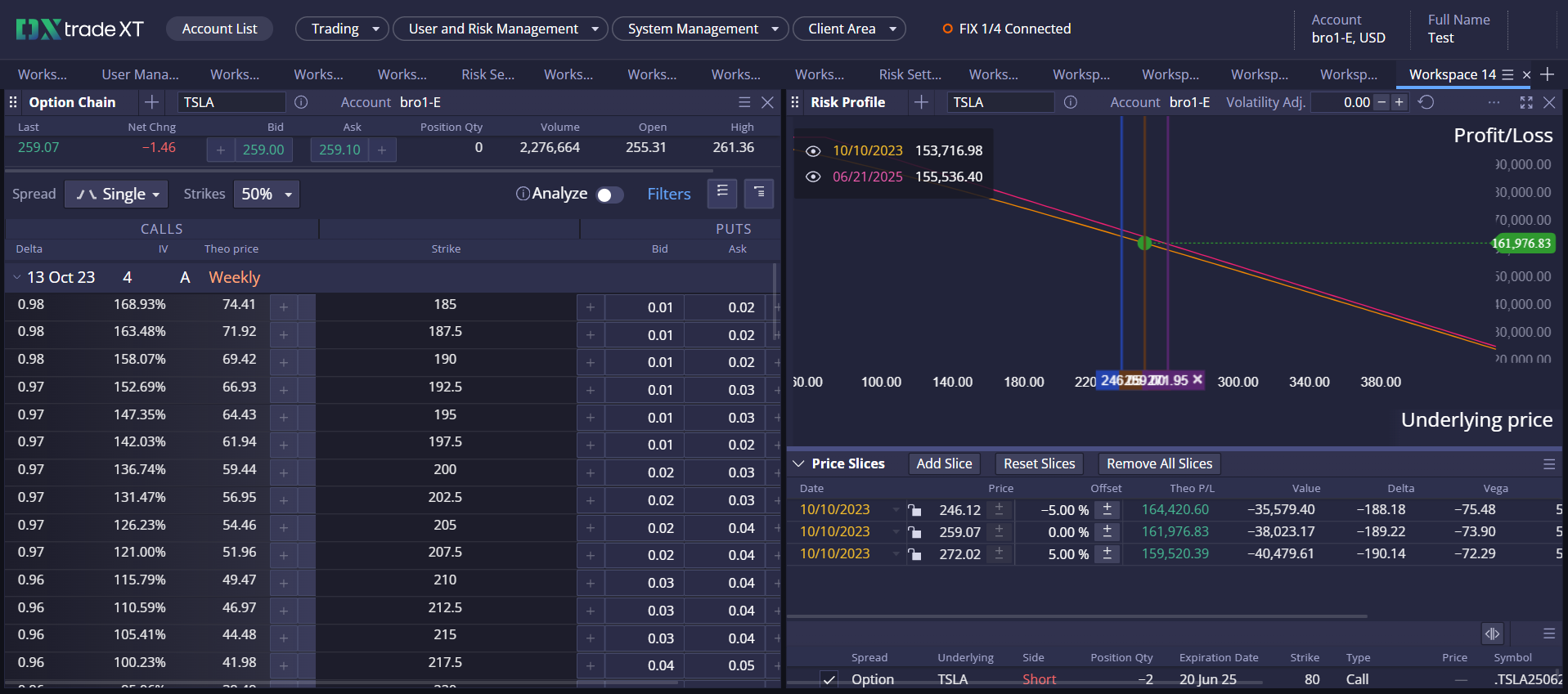Maximize the Risk Profile panel to fullscreen
Screen dimensions: 1568x694
click(1525, 102)
